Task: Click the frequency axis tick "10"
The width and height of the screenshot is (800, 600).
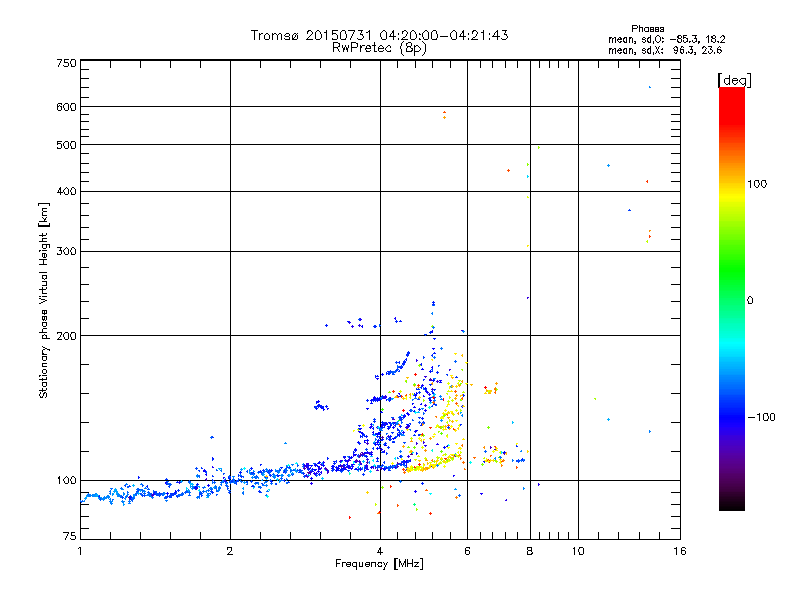Action: (578, 551)
